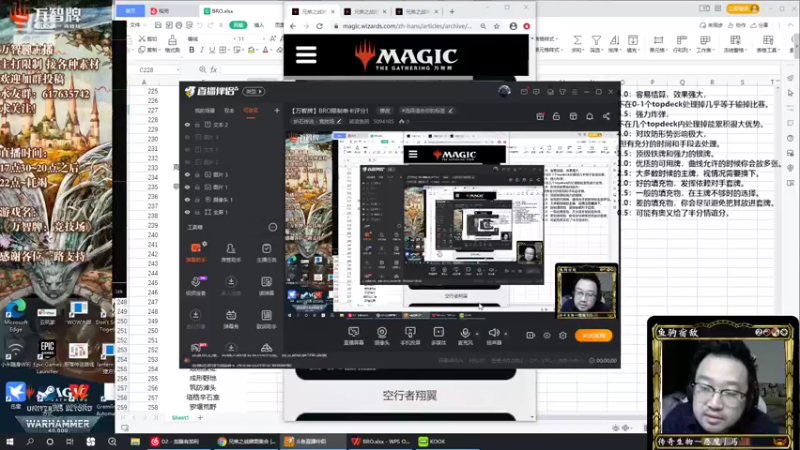
Task: Toggle visibility of layer 图片 4
Action: pyautogui.click(x=188, y=137)
